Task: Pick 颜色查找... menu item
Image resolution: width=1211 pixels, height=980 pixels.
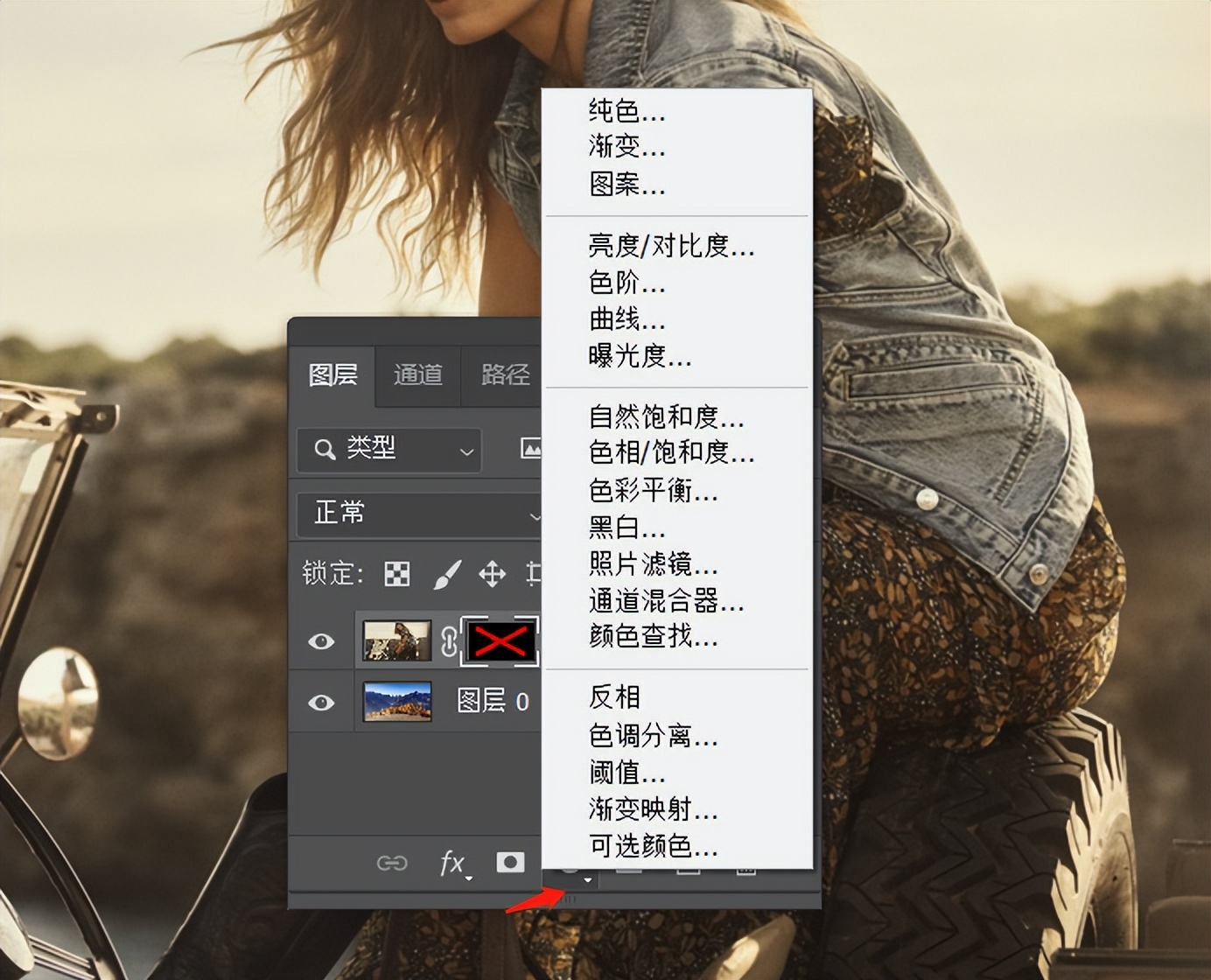Action: pos(653,636)
